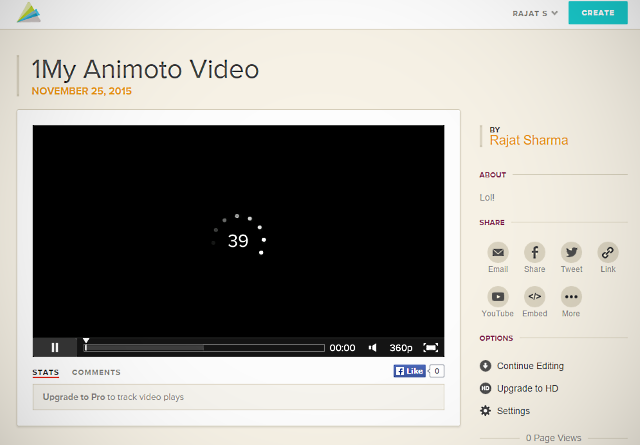Click the playhead marker on timeline
The width and height of the screenshot is (640, 445).
86,340
